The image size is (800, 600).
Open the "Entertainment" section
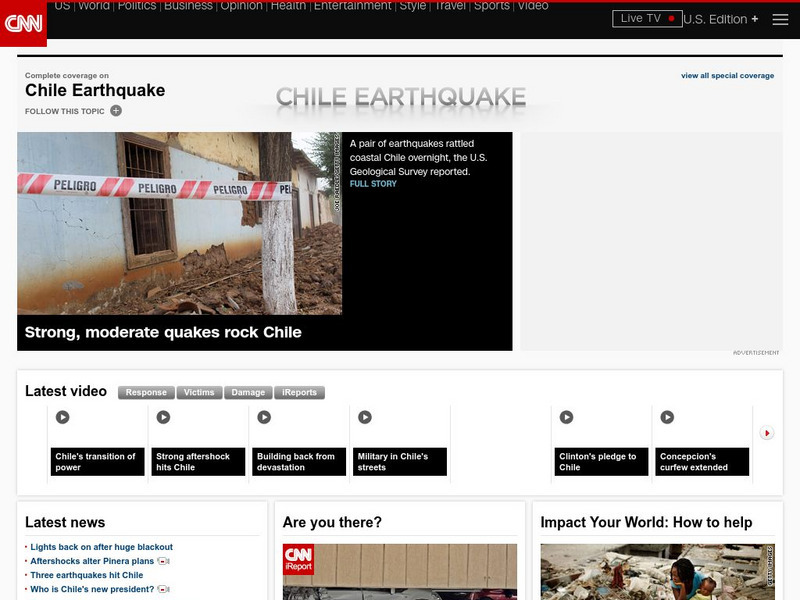click(352, 6)
